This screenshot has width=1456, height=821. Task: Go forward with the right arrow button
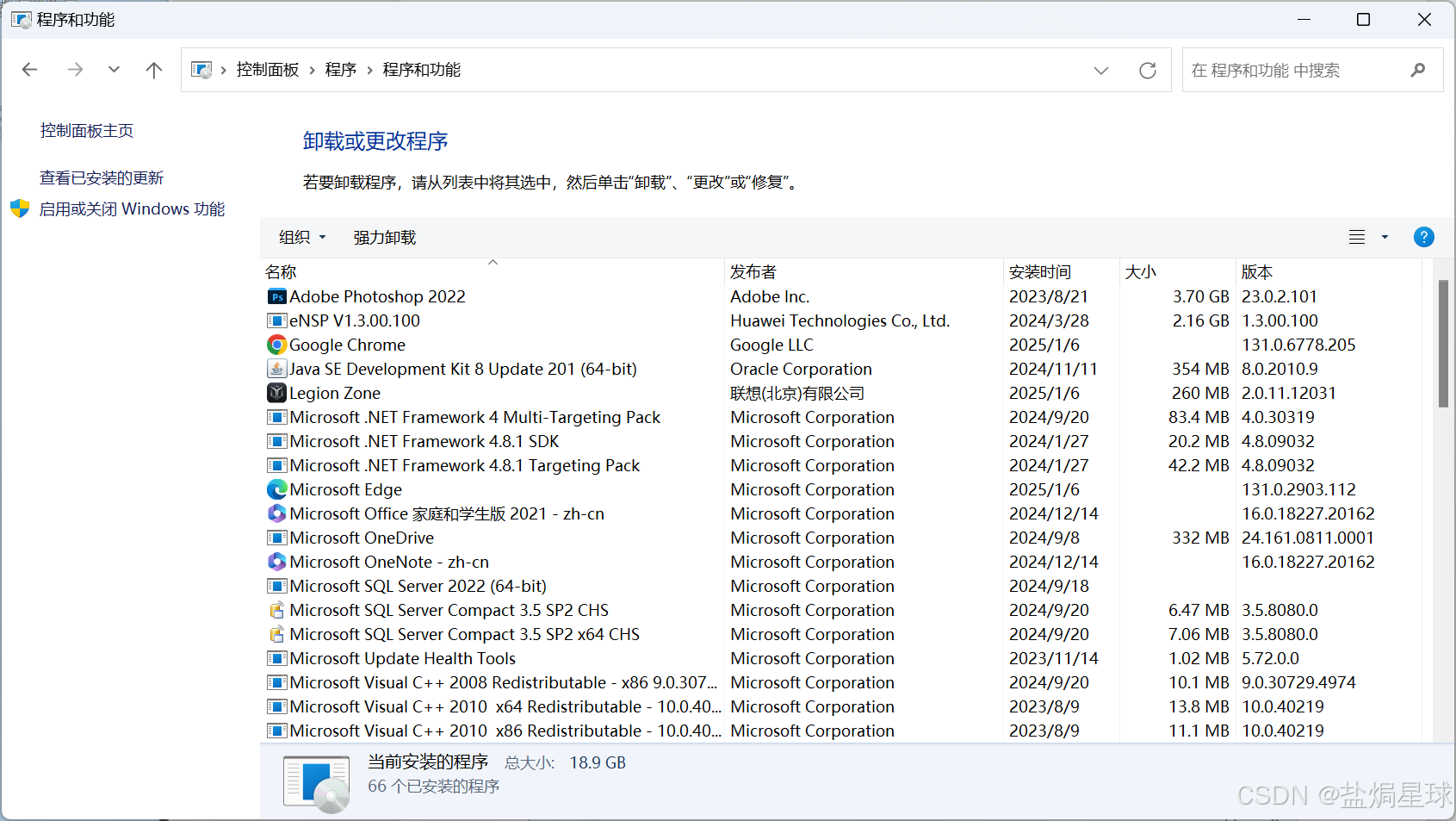click(75, 70)
